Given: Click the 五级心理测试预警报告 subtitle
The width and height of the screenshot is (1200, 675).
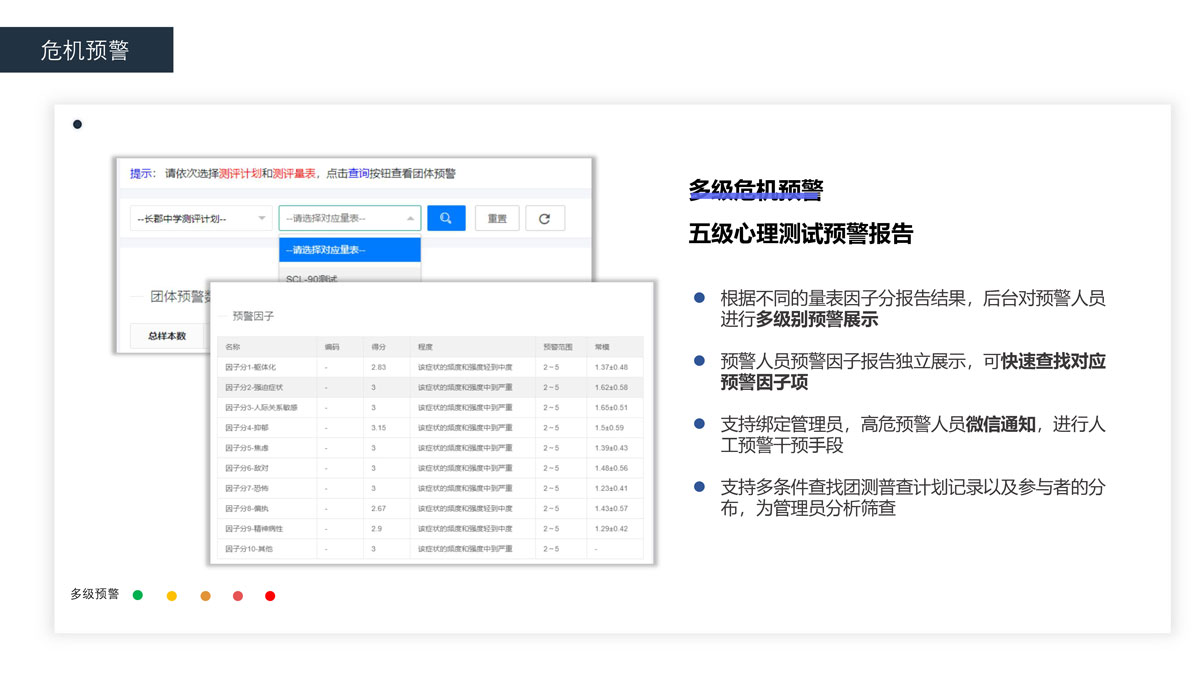Looking at the screenshot, I should (800, 234).
